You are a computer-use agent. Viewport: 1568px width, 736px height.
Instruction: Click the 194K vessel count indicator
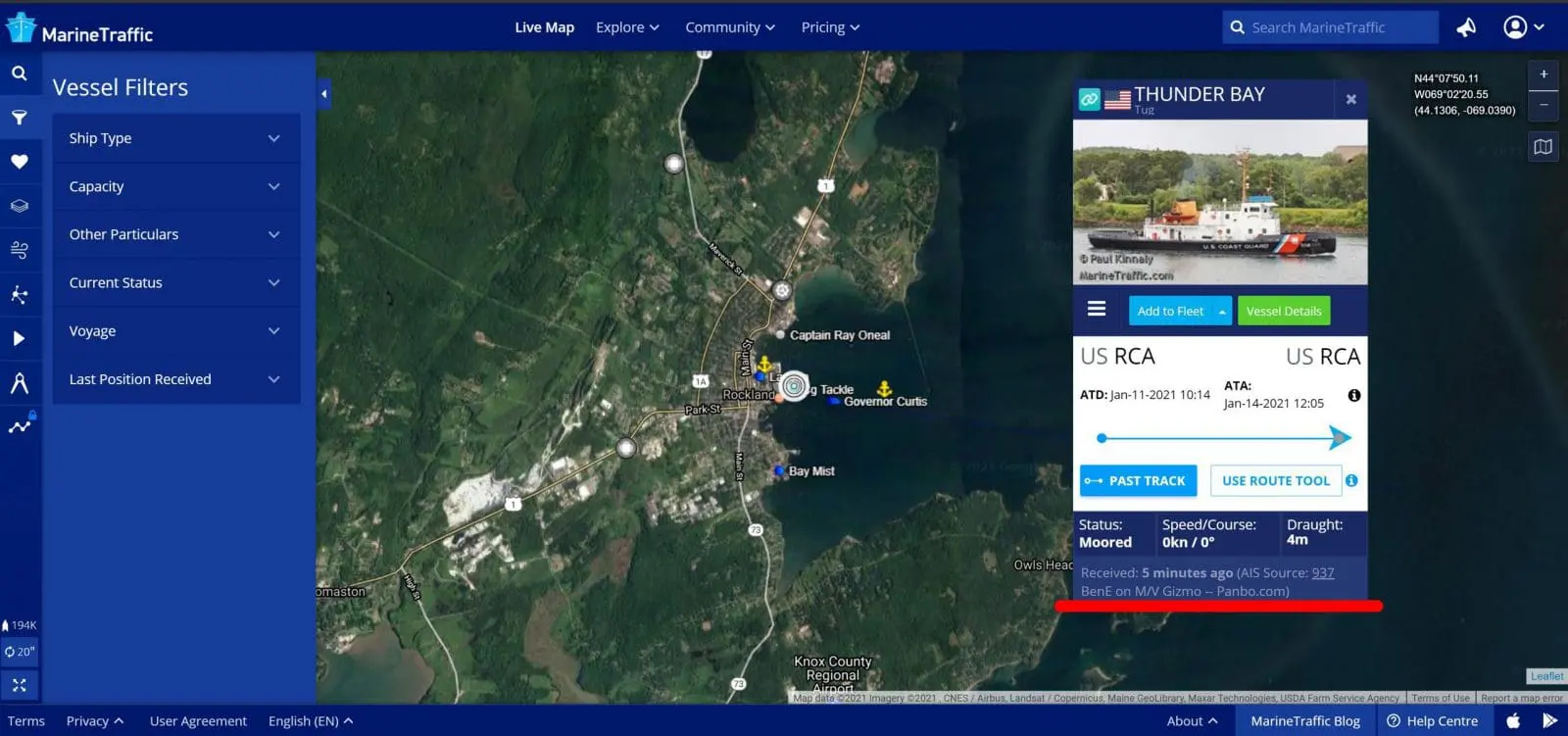click(x=20, y=625)
